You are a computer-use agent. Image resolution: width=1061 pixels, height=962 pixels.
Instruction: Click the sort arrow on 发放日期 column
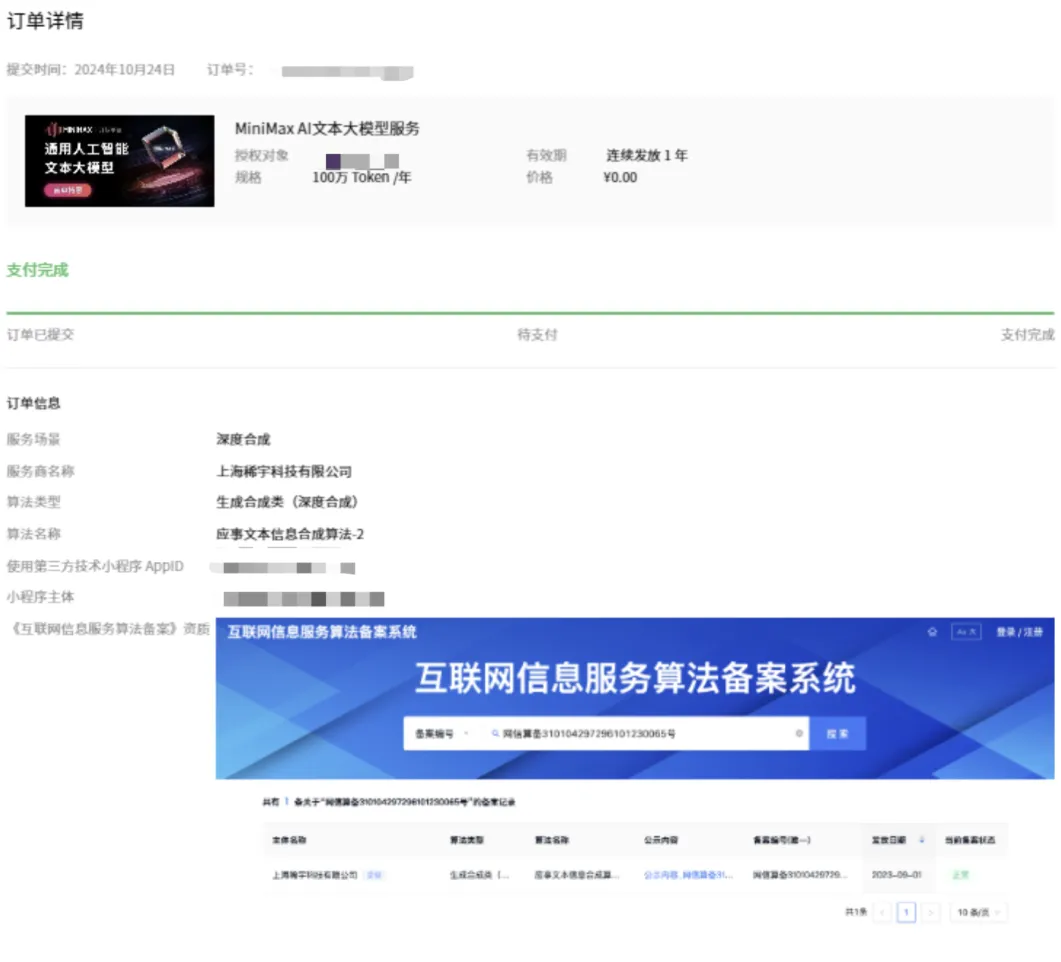coord(921,840)
